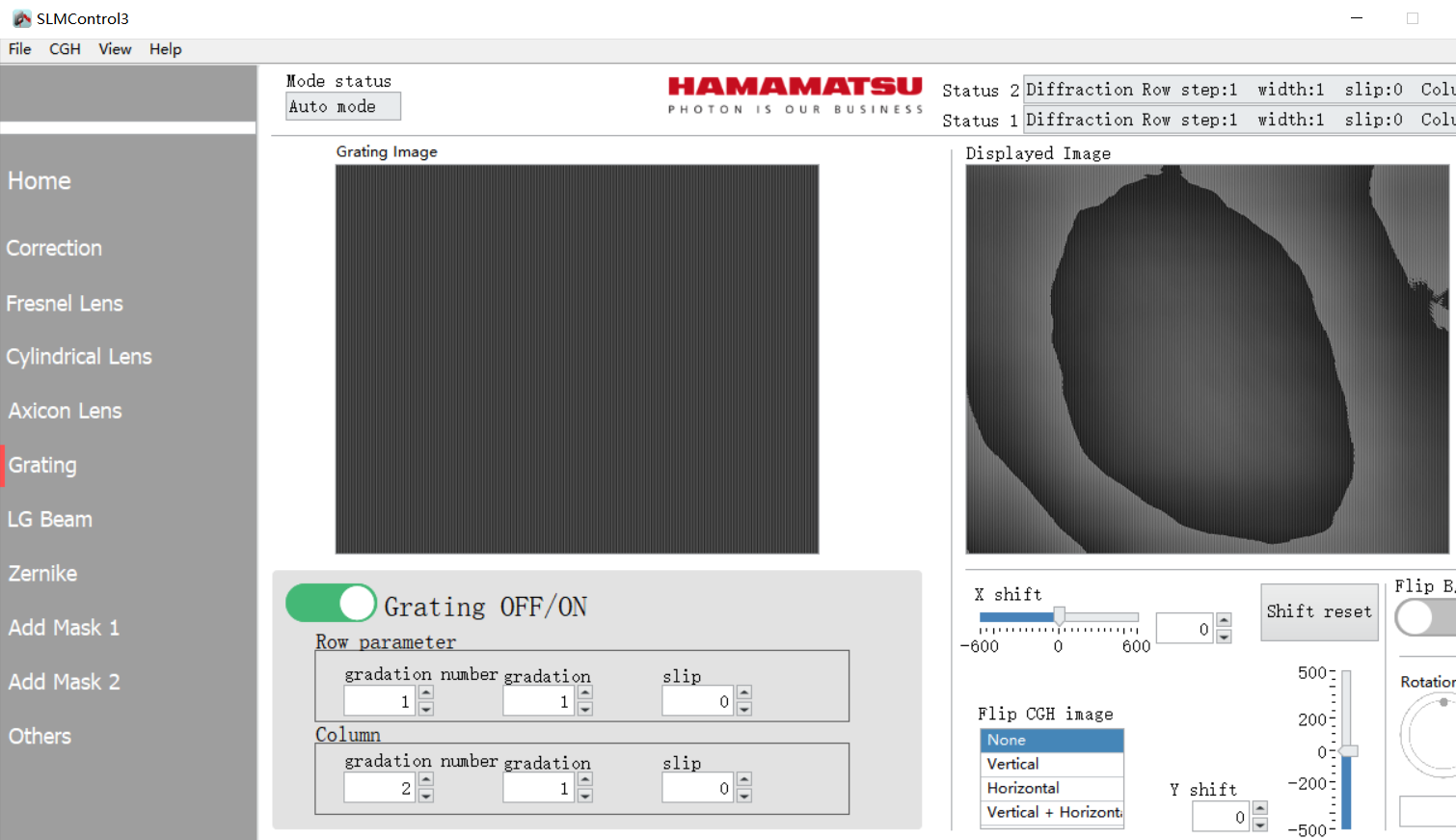This screenshot has width=1456, height=840.
Task: Click the Rotation dial control
Action: click(x=1432, y=735)
